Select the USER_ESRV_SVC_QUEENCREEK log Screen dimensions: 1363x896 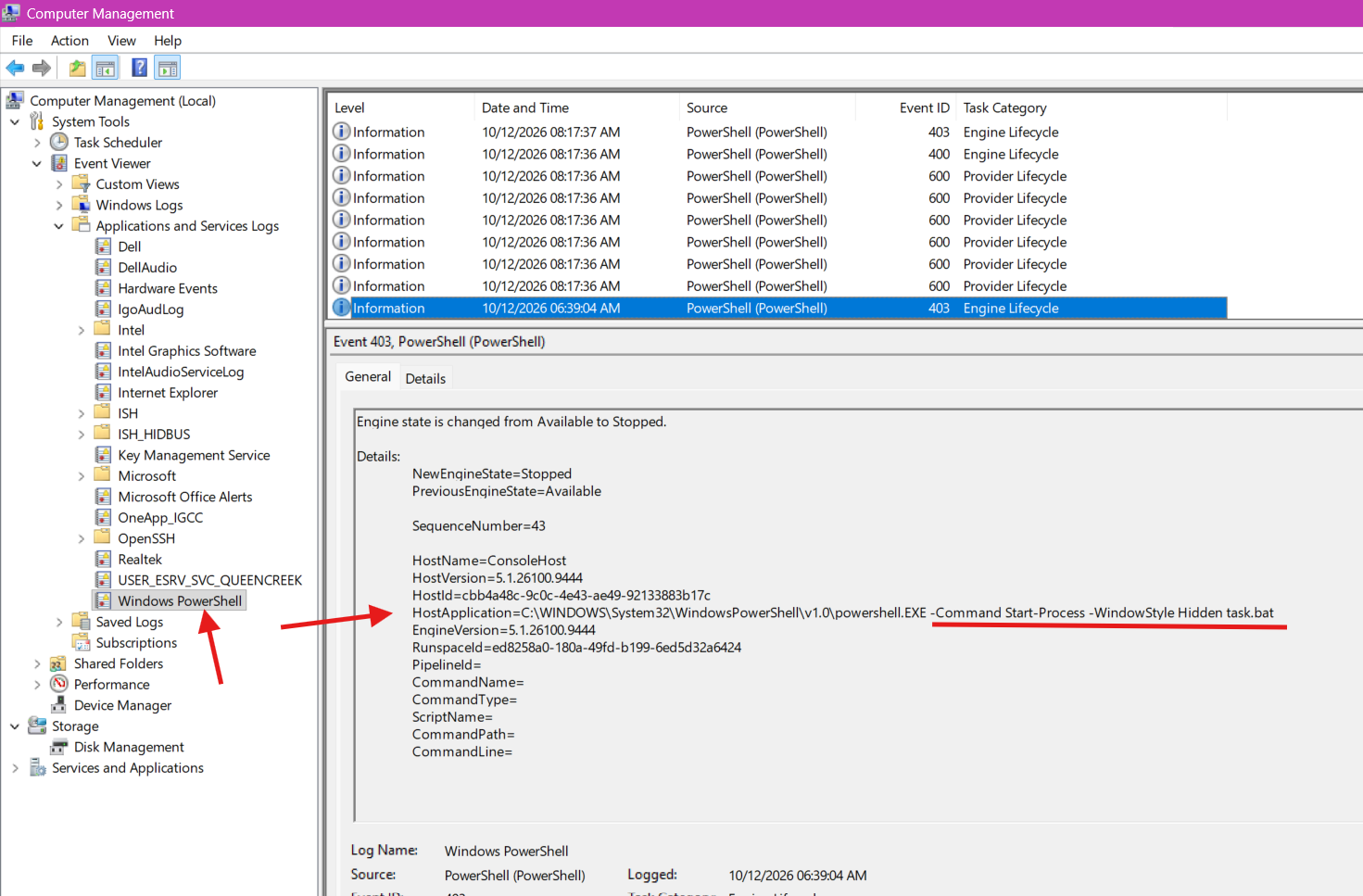point(209,580)
